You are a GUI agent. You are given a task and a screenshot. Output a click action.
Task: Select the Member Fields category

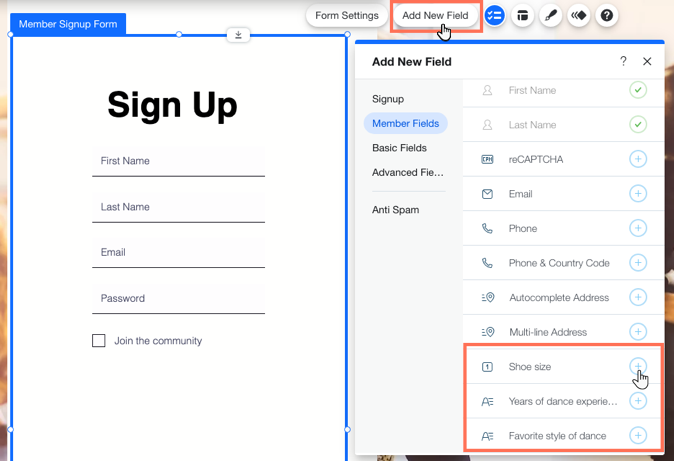(405, 123)
